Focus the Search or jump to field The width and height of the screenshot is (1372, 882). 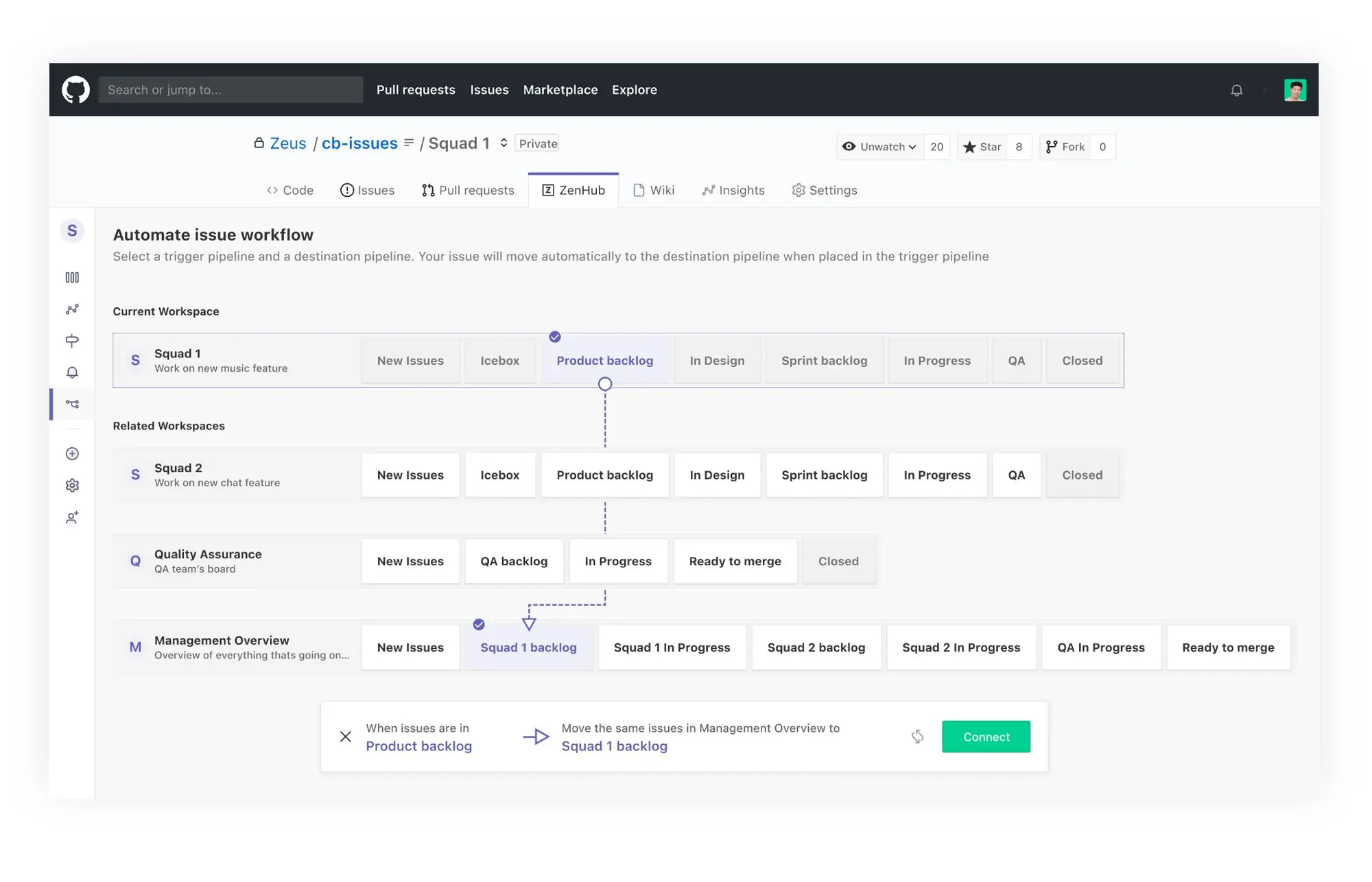[x=230, y=90]
